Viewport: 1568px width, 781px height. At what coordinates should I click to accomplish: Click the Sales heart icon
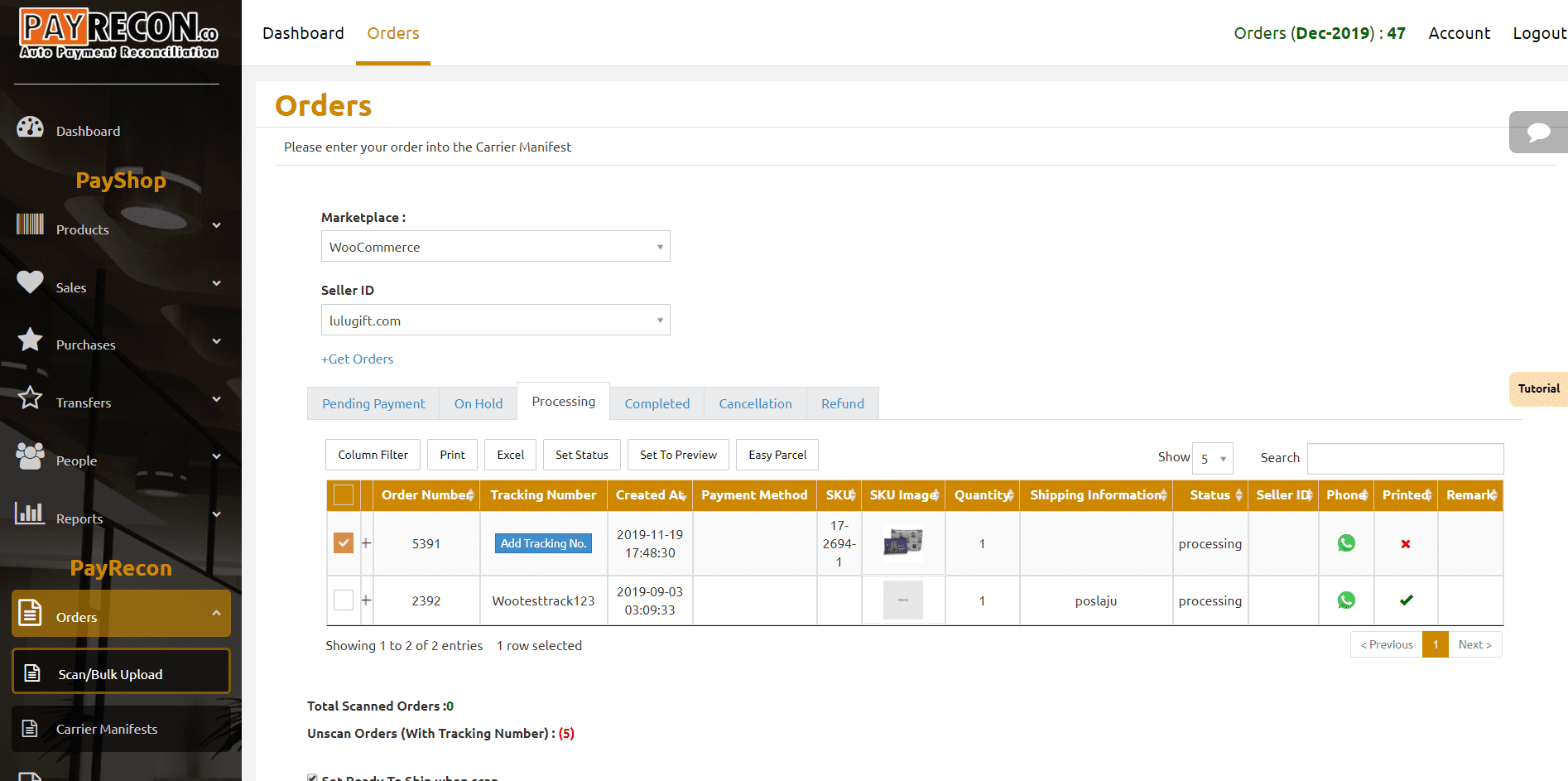30,282
